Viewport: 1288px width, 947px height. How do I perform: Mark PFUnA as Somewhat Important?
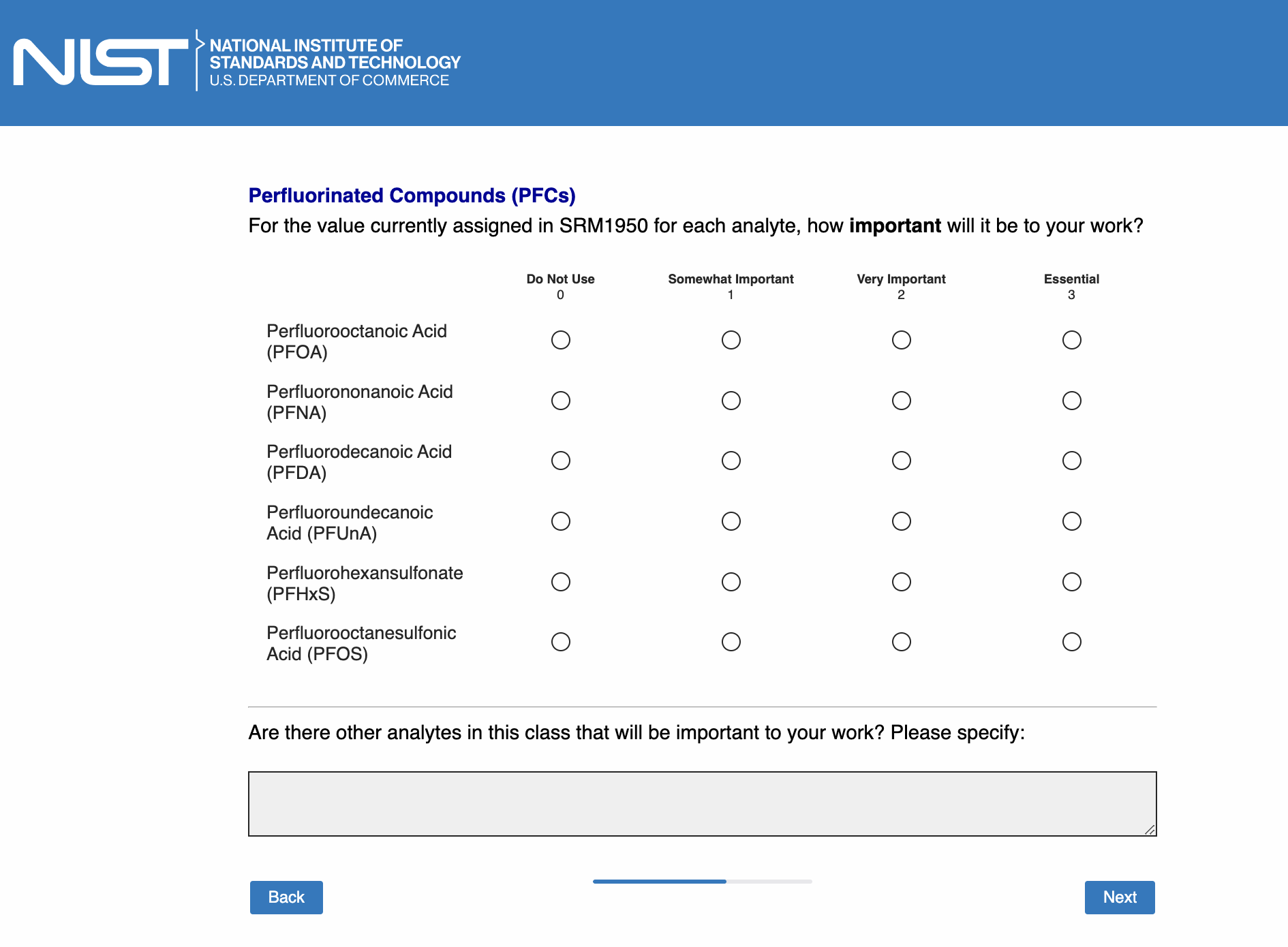(731, 521)
